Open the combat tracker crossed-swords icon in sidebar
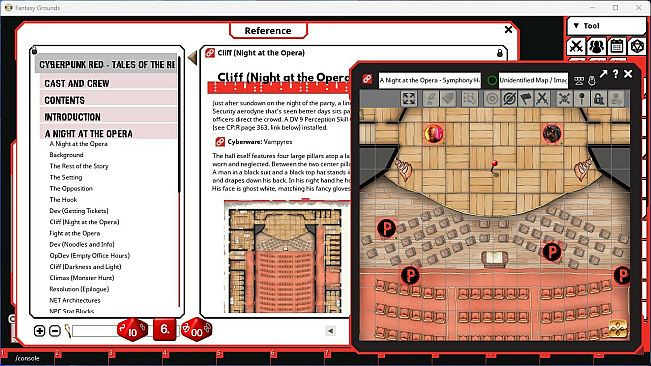 click(576, 46)
